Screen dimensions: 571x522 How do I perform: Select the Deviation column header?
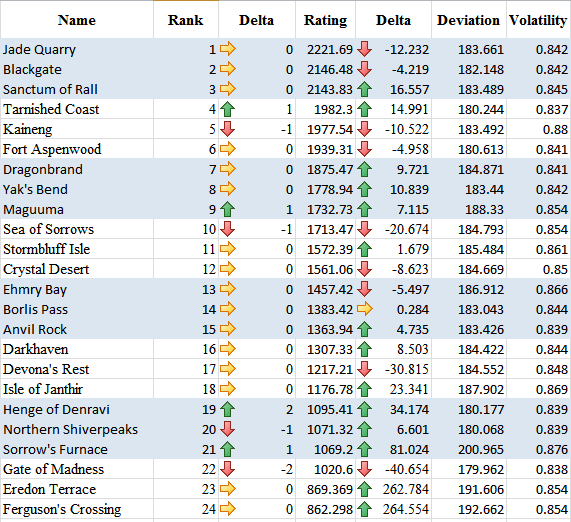click(469, 20)
